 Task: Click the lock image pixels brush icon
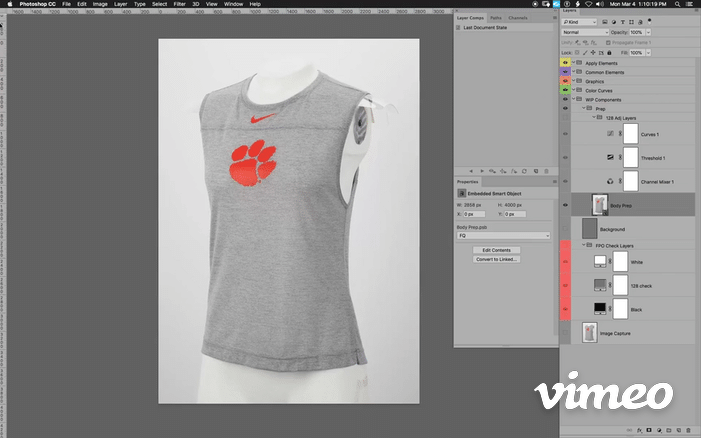click(x=585, y=53)
